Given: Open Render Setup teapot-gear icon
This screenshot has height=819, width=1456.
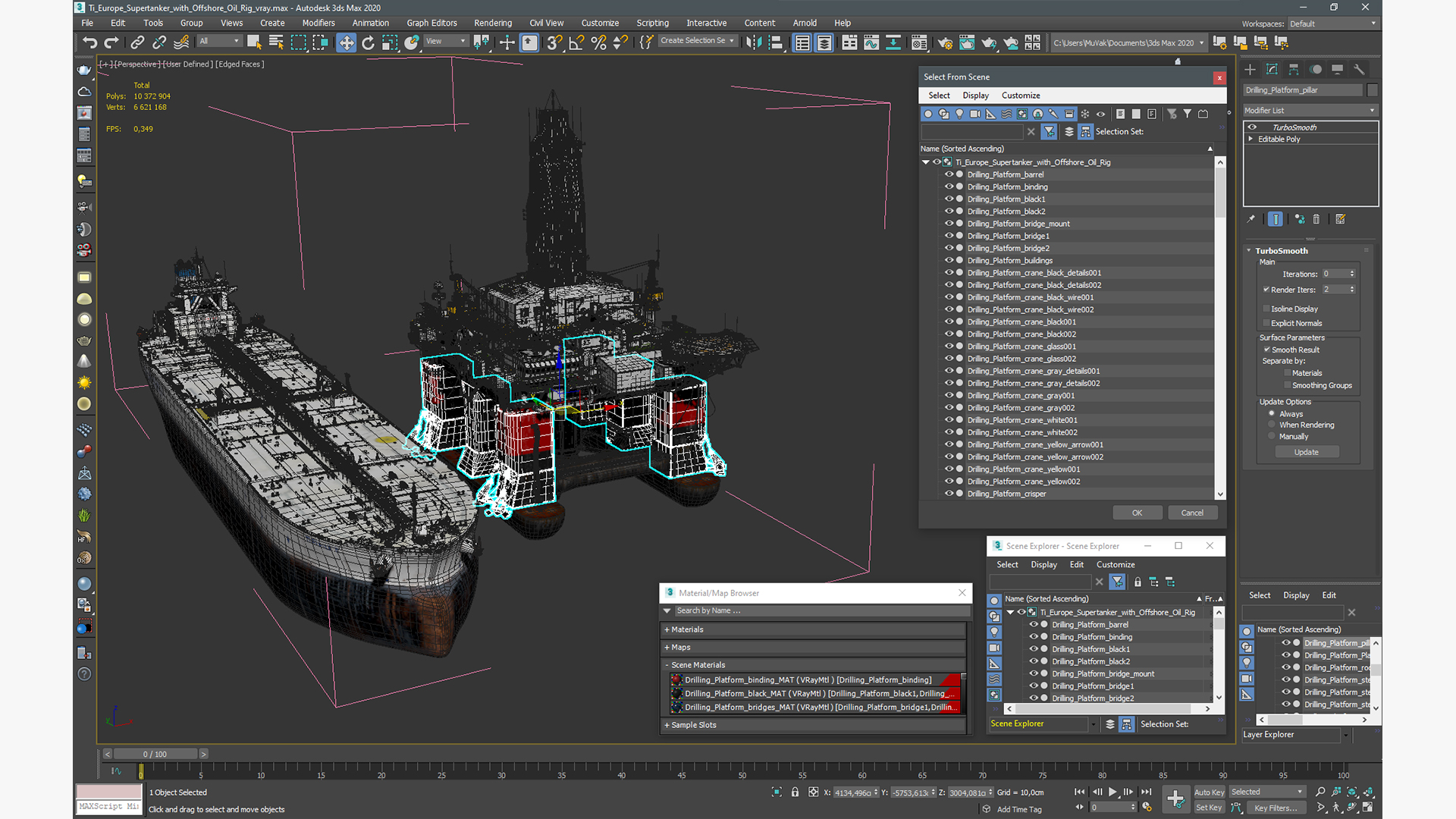Looking at the screenshot, I should [945, 42].
